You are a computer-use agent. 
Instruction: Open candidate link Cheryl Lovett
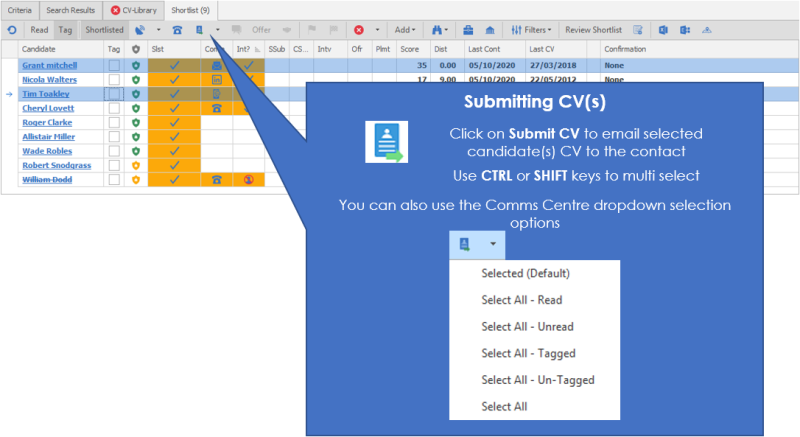point(46,109)
